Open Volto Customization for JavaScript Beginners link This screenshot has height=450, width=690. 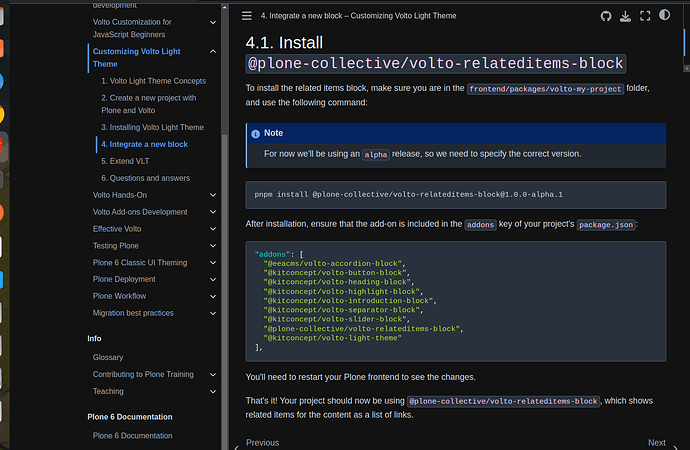coord(132,28)
